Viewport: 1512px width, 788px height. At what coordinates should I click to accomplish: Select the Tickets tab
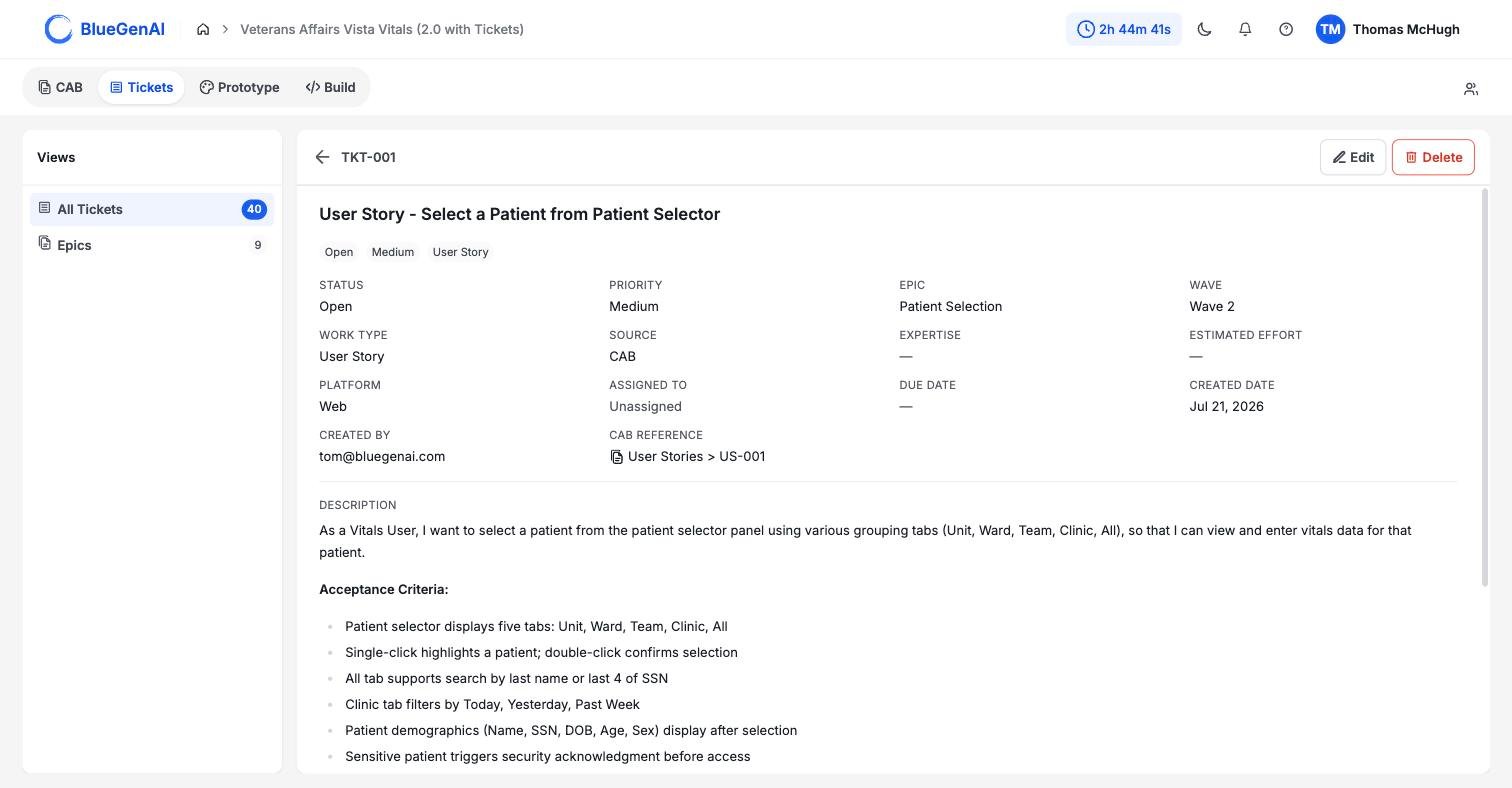point(141,87)
